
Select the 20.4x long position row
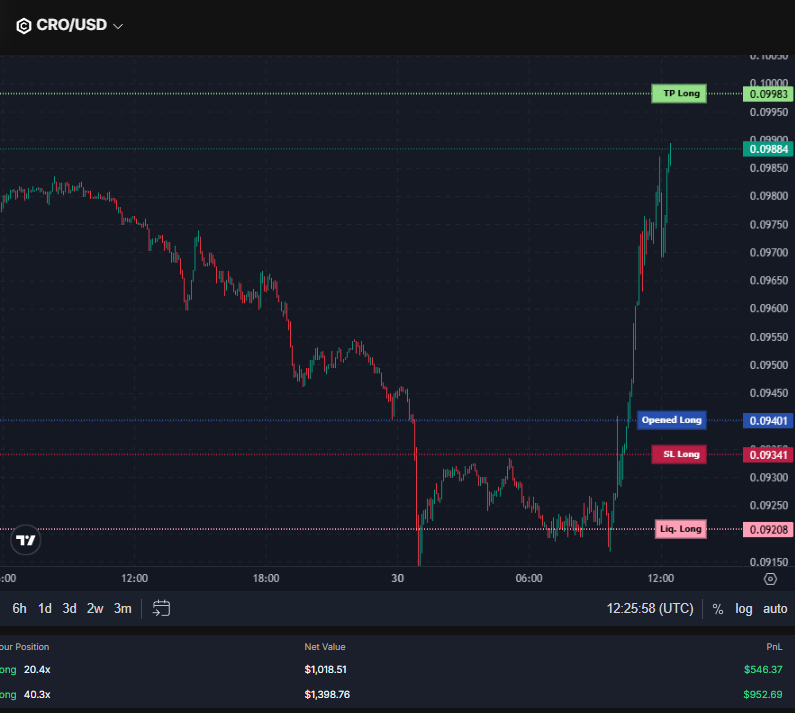(398, 669)
